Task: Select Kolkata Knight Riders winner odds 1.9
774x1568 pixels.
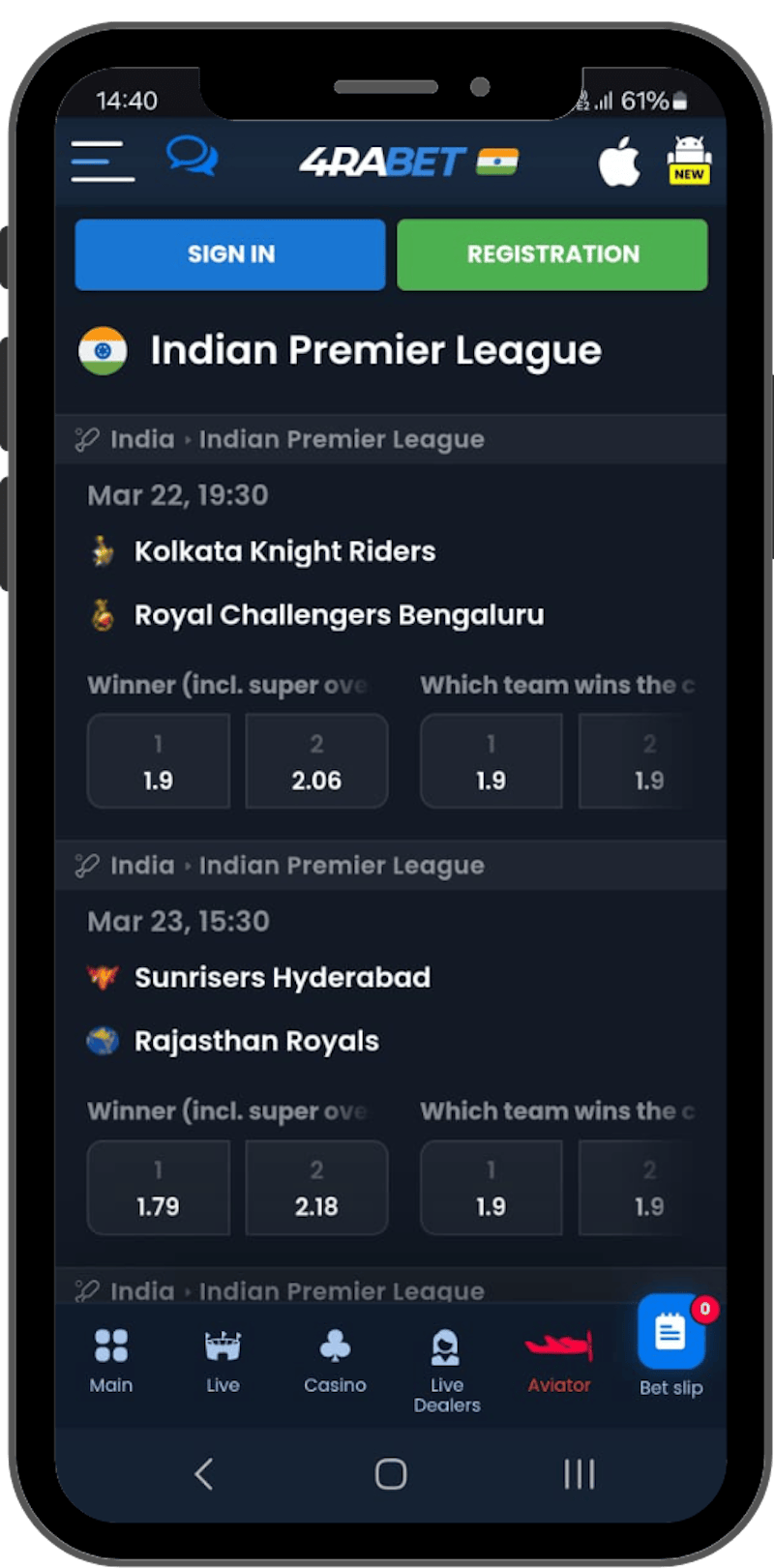Action: [x=159, y=761]
